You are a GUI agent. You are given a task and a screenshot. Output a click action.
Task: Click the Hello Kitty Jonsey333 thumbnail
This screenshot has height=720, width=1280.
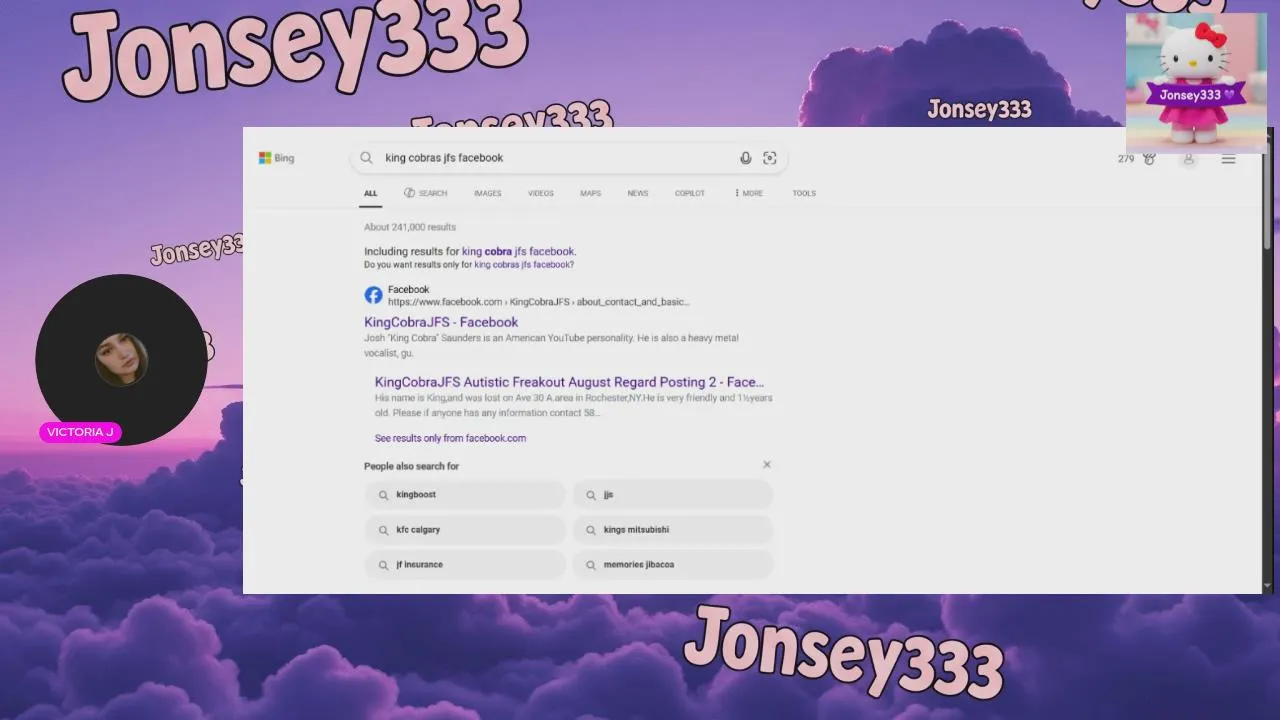point(1196,83)
